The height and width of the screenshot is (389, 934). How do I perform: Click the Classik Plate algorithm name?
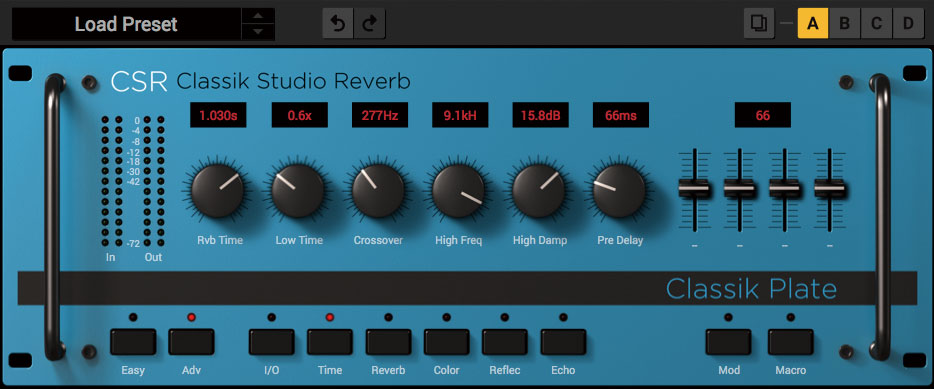pos(751,289)
